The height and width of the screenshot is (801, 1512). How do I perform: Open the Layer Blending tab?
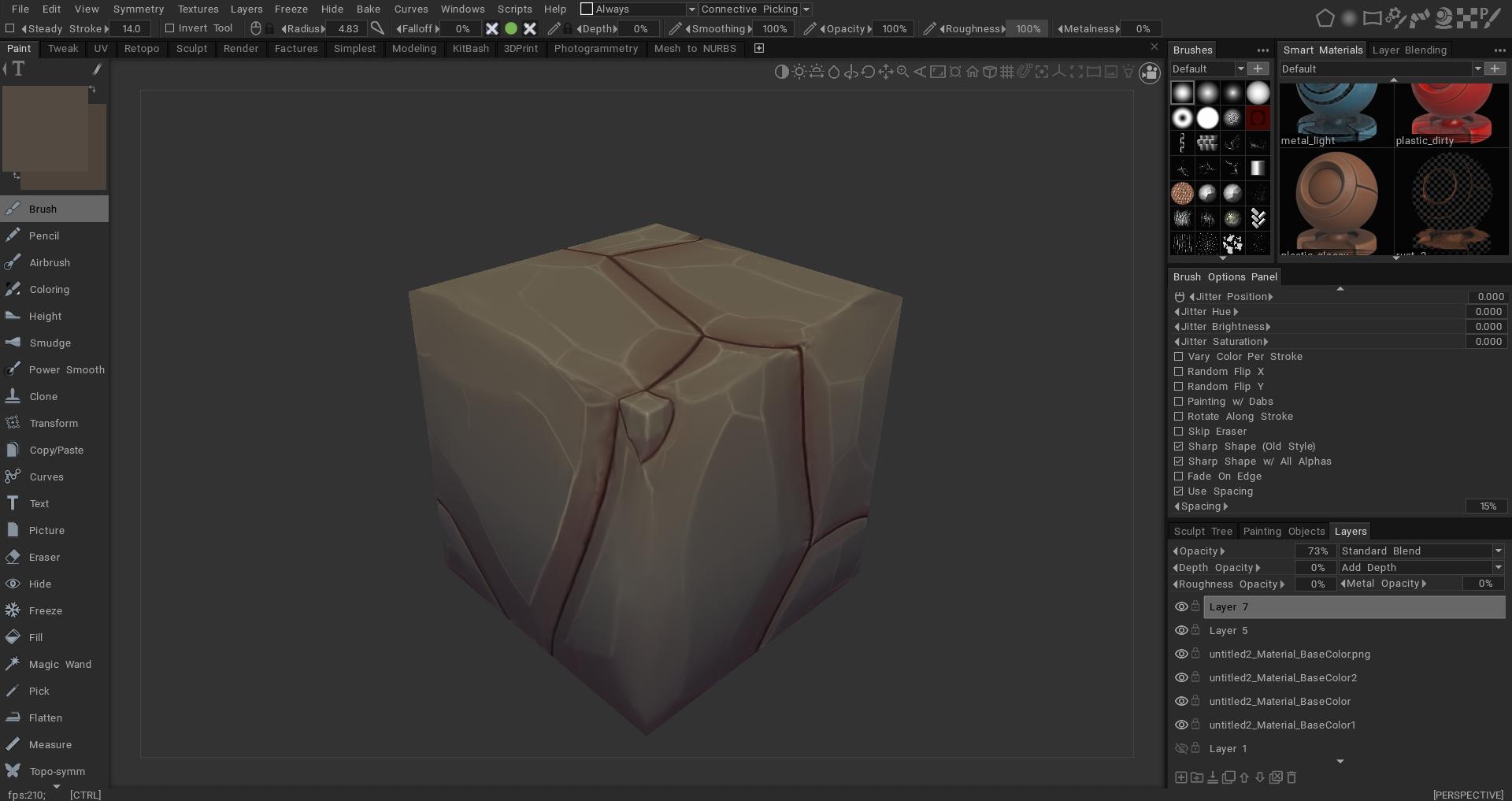[x=1410, y=50]
